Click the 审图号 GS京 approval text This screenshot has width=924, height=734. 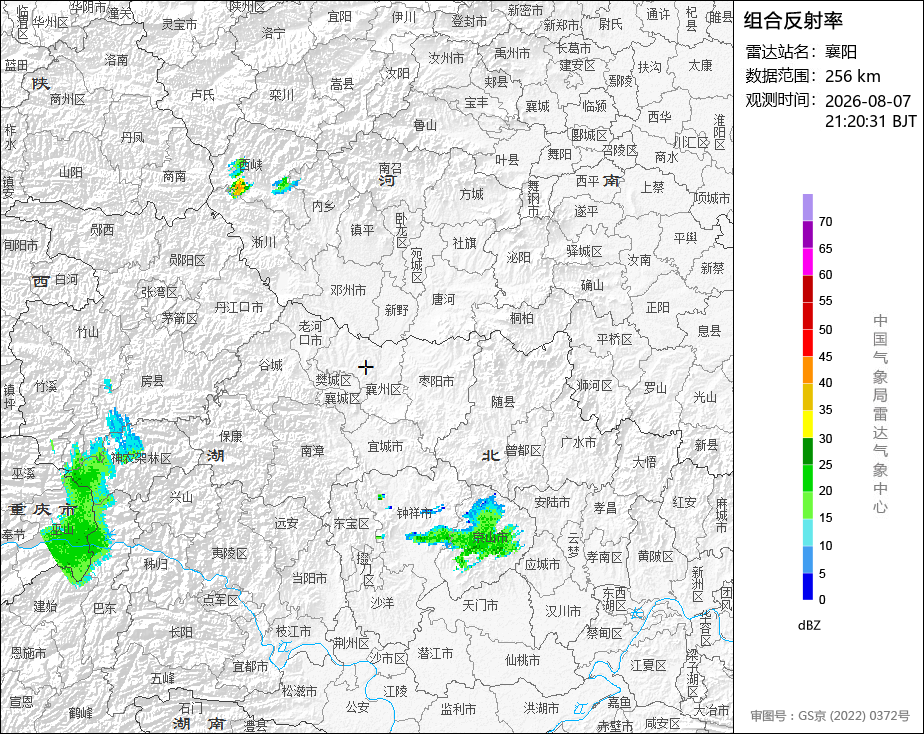[x=830, y=716]
